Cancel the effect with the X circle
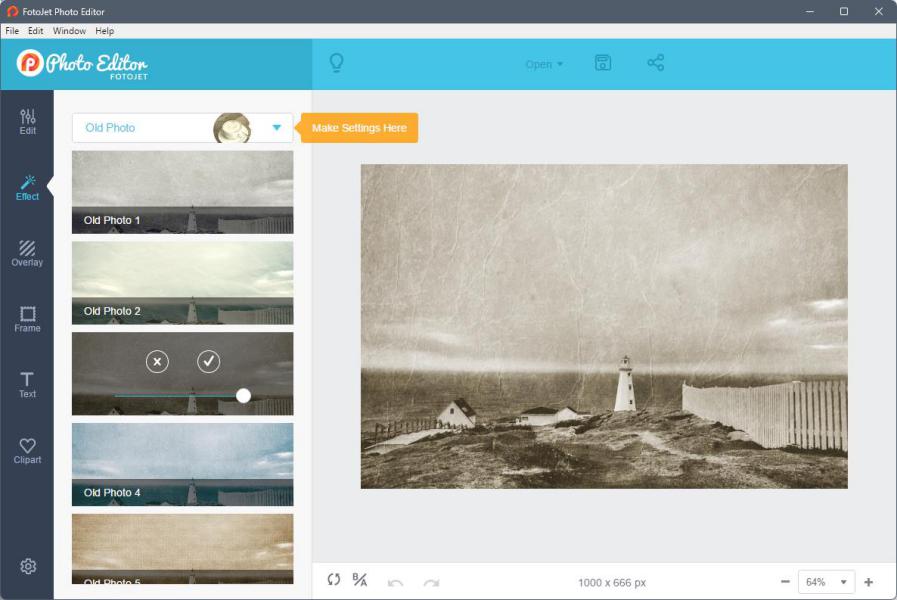This screenshot has height=600, width=897. (157, 361)
